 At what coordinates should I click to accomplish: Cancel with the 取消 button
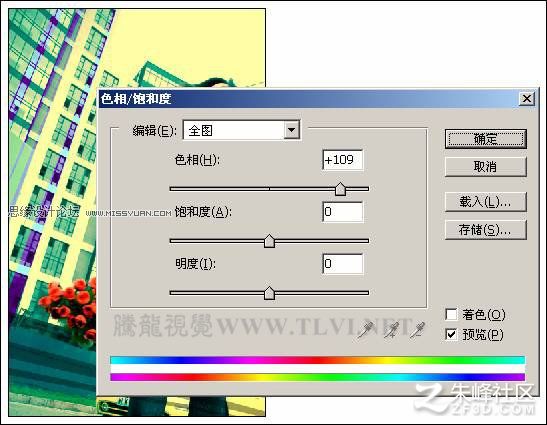[x=486, y=167]
